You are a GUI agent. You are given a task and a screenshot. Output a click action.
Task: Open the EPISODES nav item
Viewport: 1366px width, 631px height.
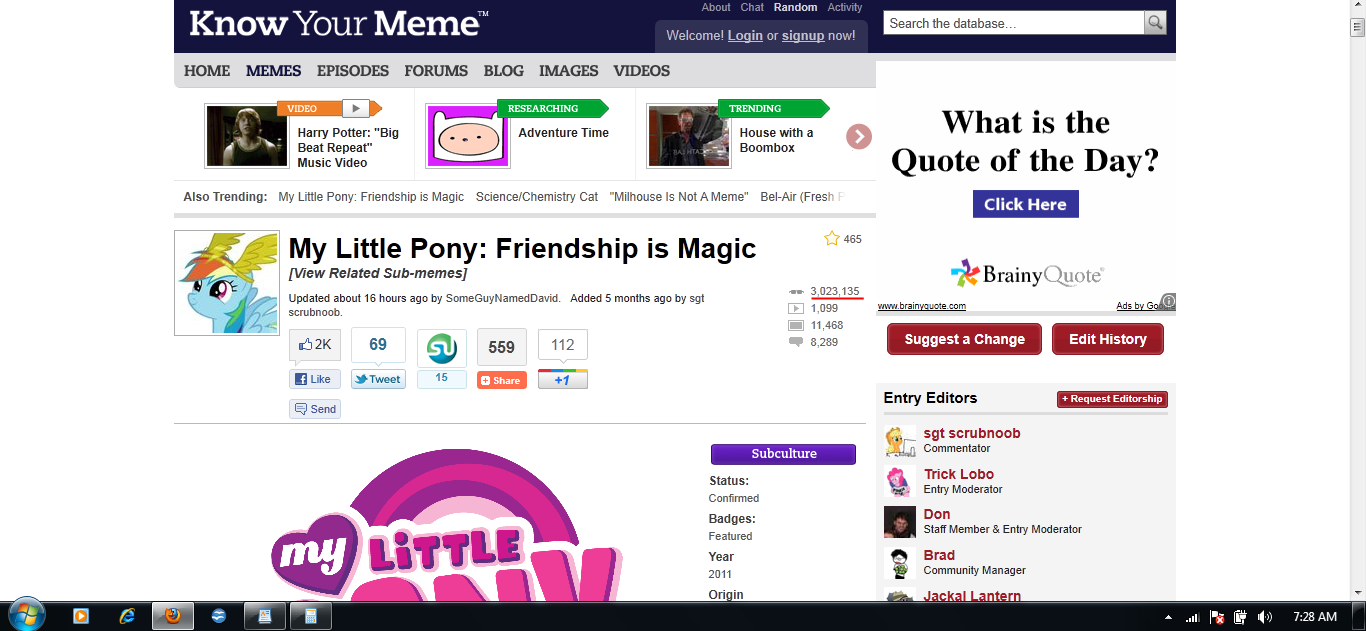tap(353, 71)
